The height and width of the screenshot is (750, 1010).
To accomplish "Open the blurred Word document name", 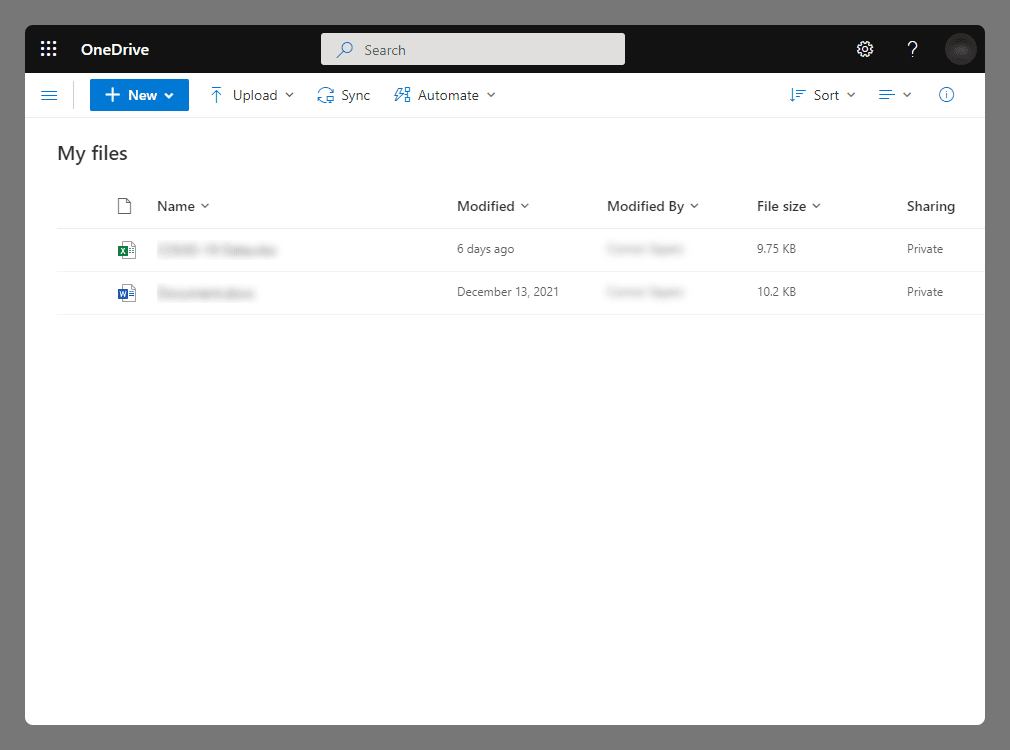I will tap(205, 293).
